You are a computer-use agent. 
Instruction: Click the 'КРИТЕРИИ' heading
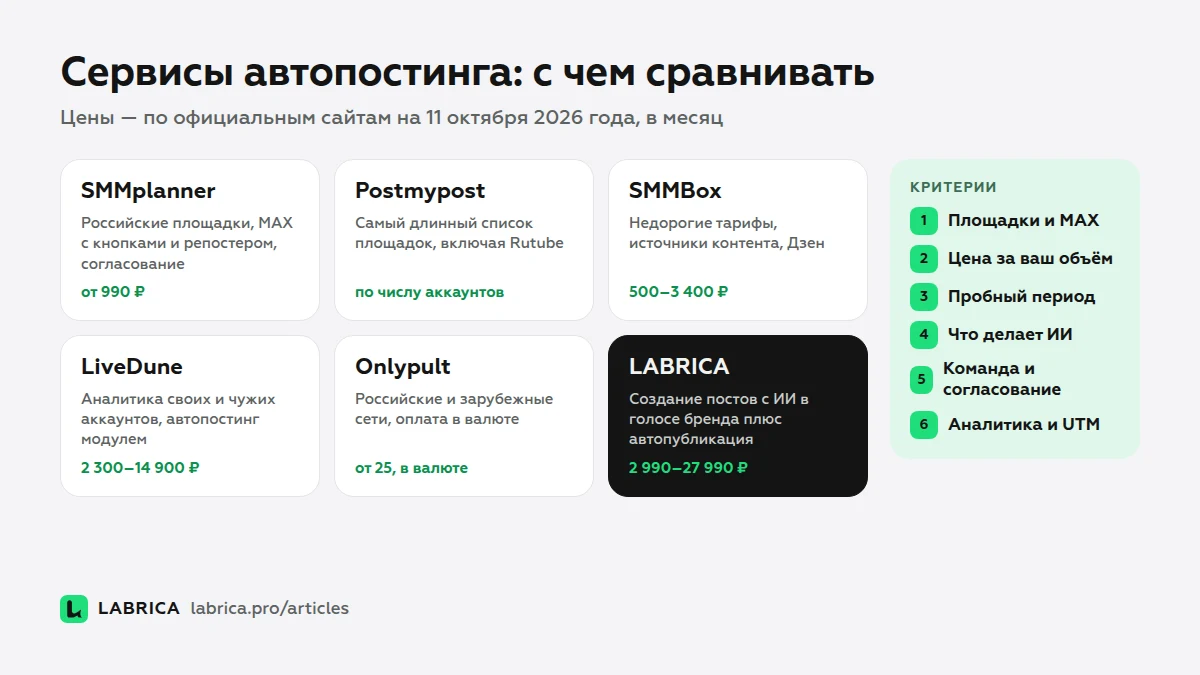click(954, 187)
